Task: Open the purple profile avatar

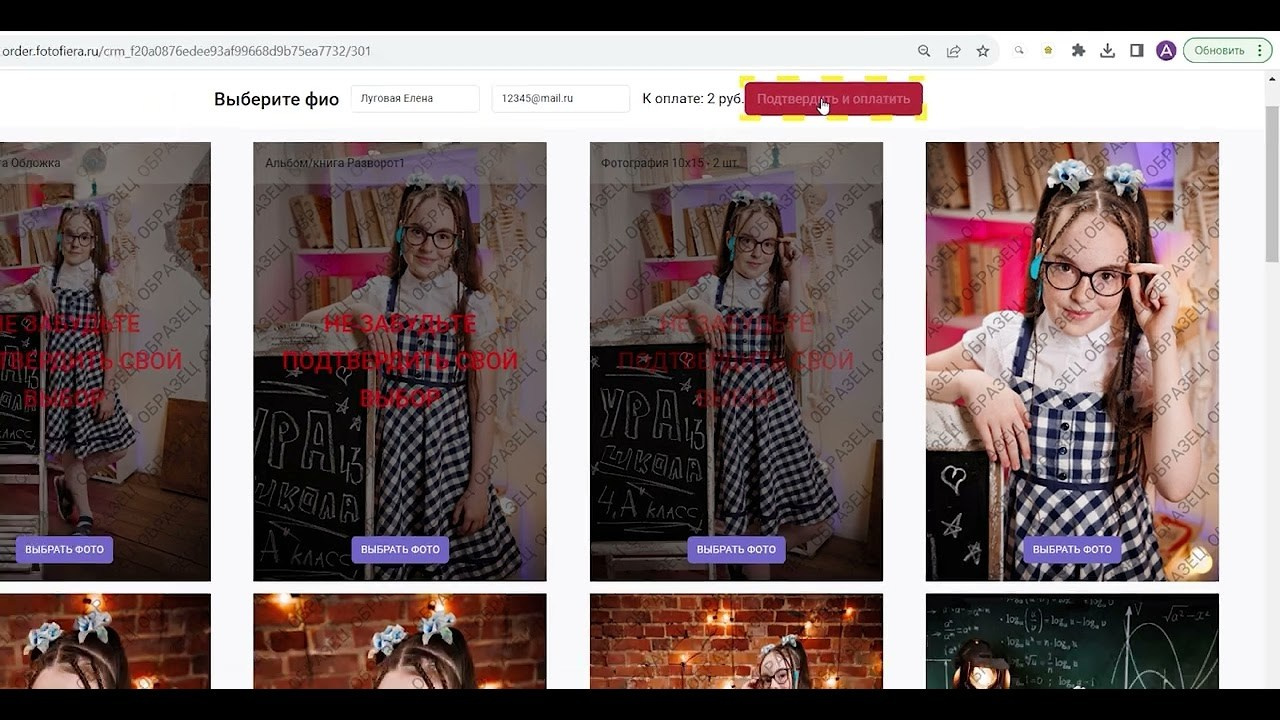Action: pyautogui.click(x=1166, y=51)
